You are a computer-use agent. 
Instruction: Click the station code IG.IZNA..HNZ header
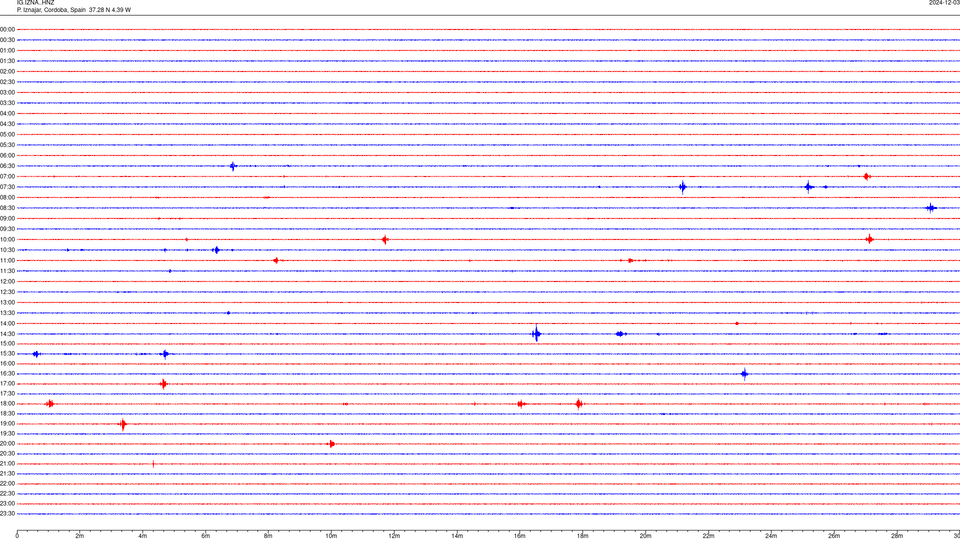click(36, 2)
